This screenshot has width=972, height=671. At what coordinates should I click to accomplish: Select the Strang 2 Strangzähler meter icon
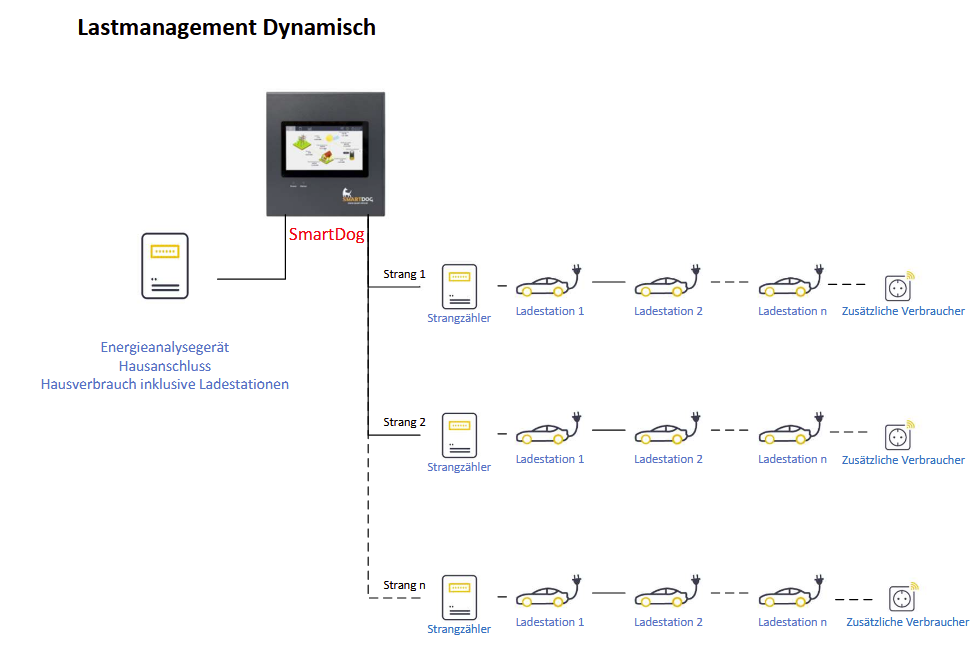[x=459, y=436]
